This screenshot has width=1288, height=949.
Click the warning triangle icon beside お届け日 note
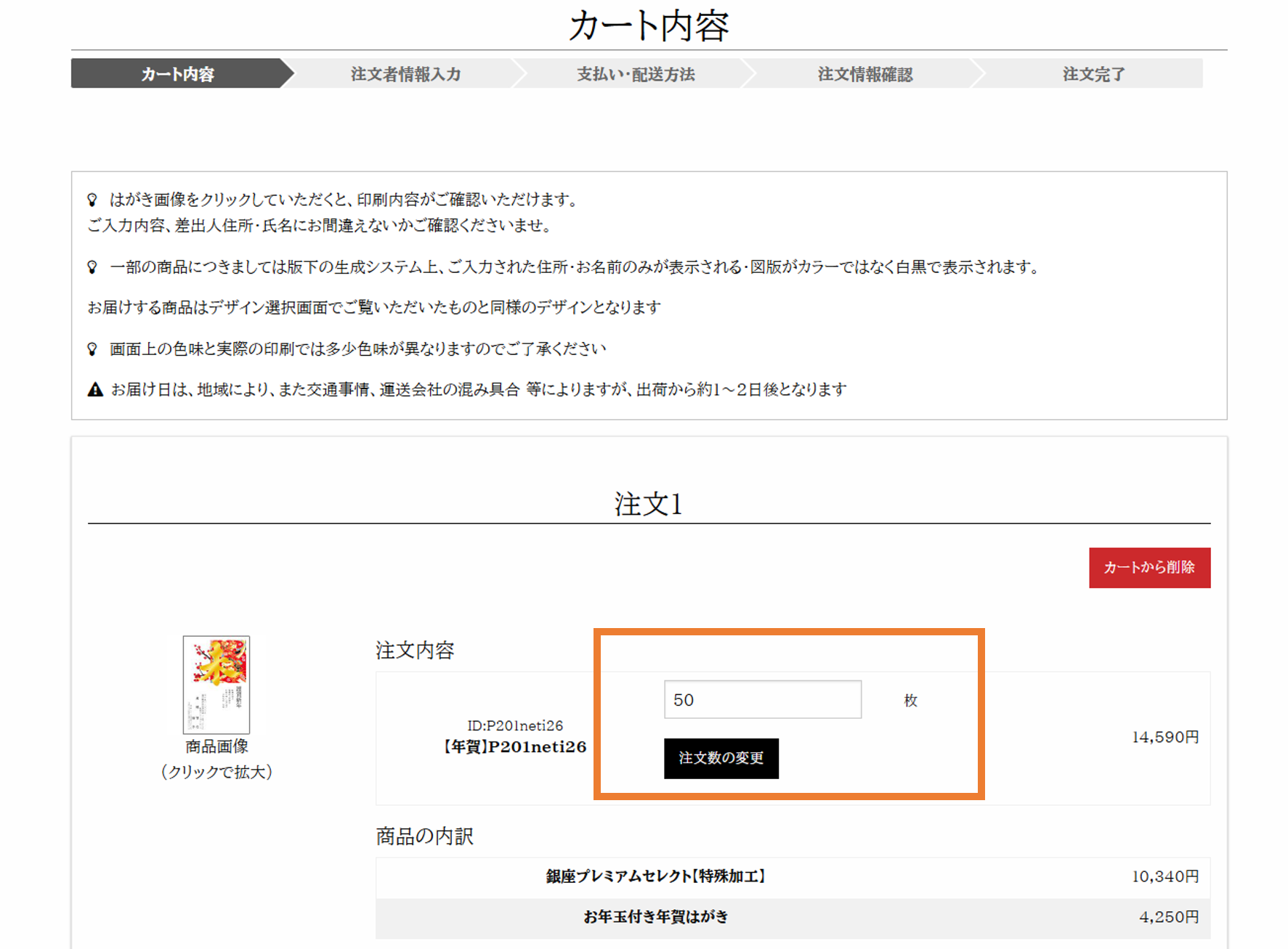[95, 390]
